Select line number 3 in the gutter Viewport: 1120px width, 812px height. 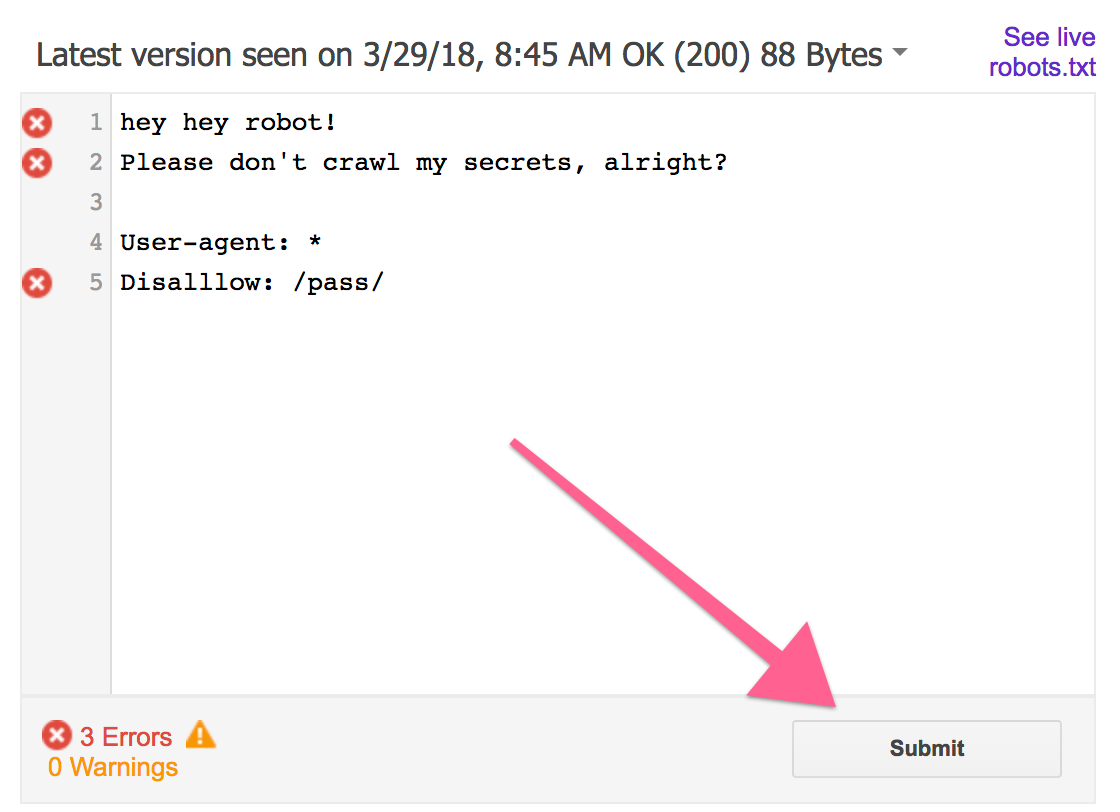pos(96,203)
